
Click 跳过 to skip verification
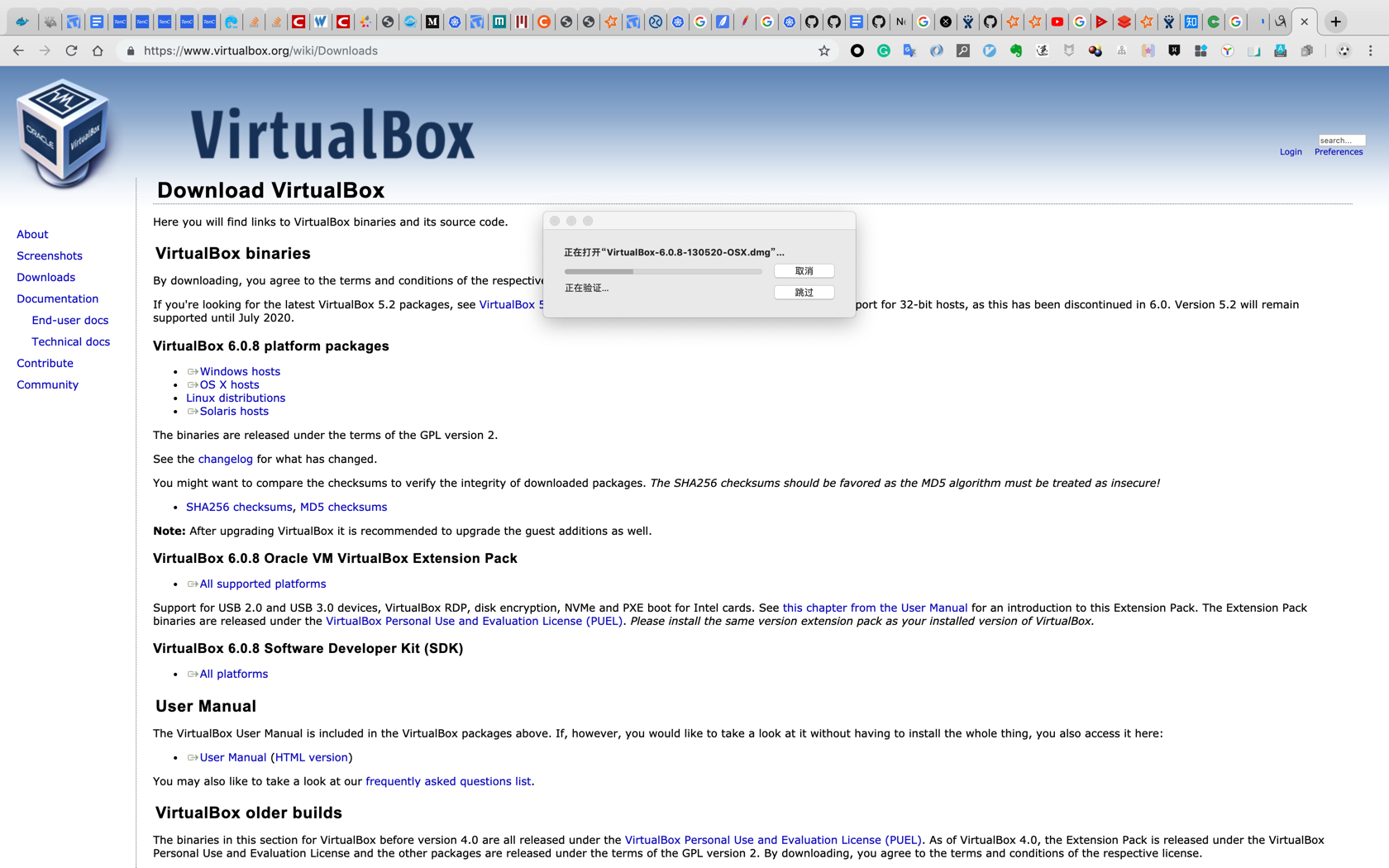(804, 293)
